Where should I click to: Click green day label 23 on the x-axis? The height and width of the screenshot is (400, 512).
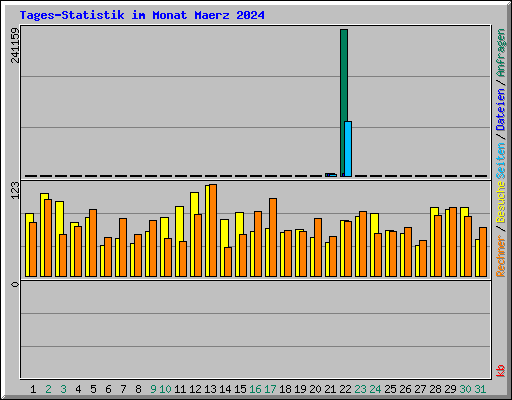[x=360, y=389]
